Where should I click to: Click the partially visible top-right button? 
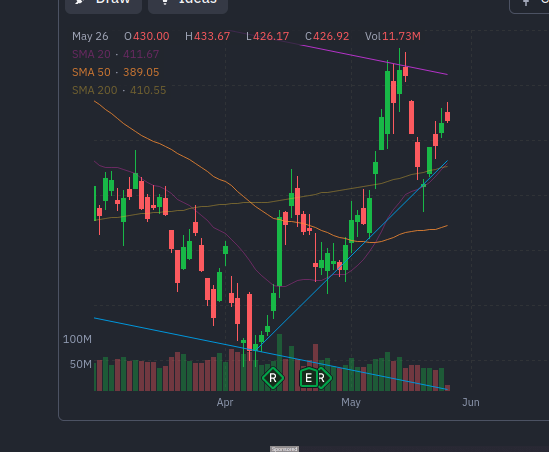(529, 4)
